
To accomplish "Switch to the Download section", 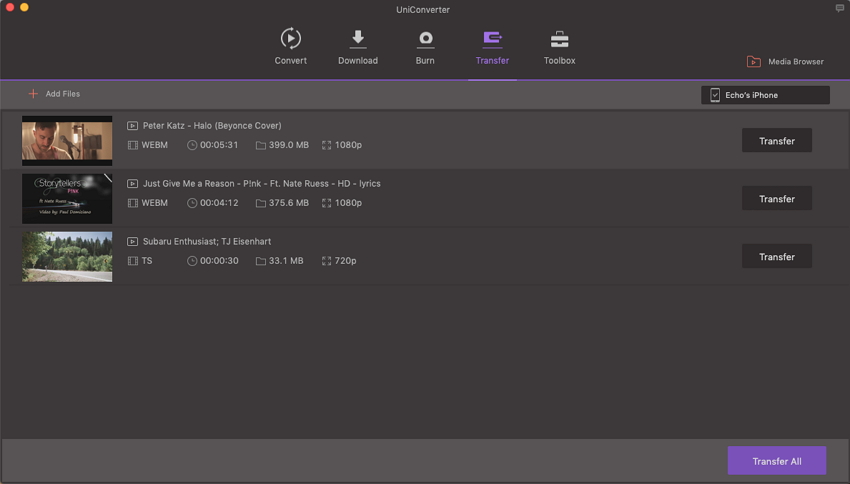I will pos(357,40).
